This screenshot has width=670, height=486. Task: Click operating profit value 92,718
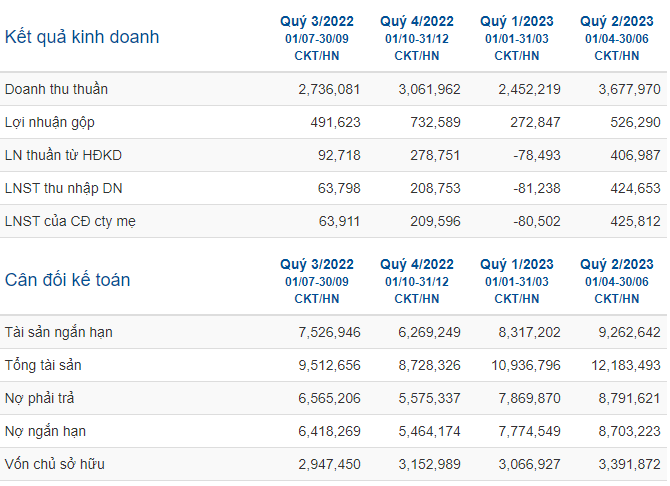[339, 155]
